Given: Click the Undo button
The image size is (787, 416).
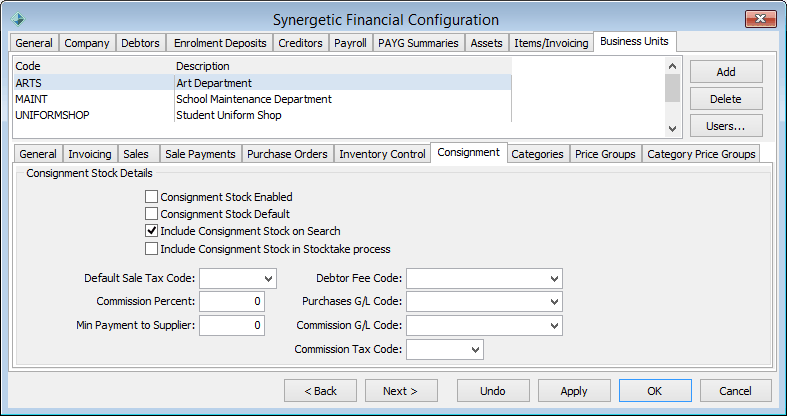Looking at the screenshot, I should tap(493, 391).
